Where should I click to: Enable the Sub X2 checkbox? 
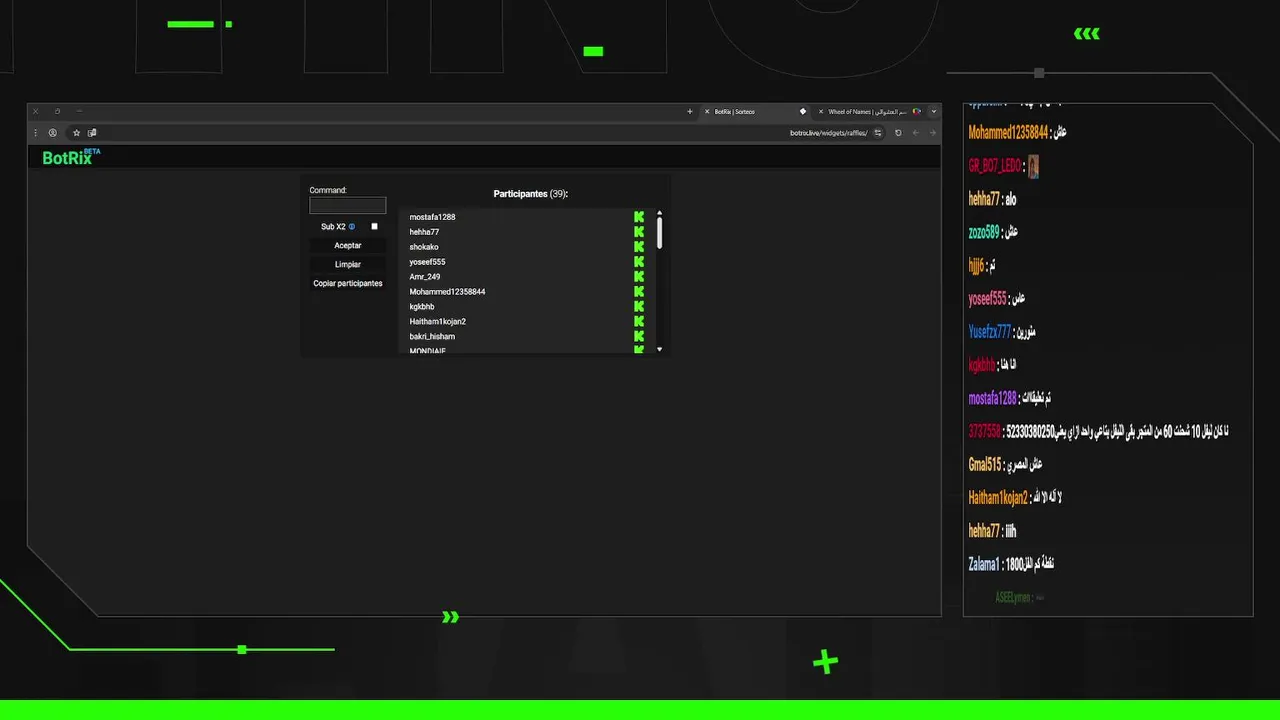tap(375, 227)
